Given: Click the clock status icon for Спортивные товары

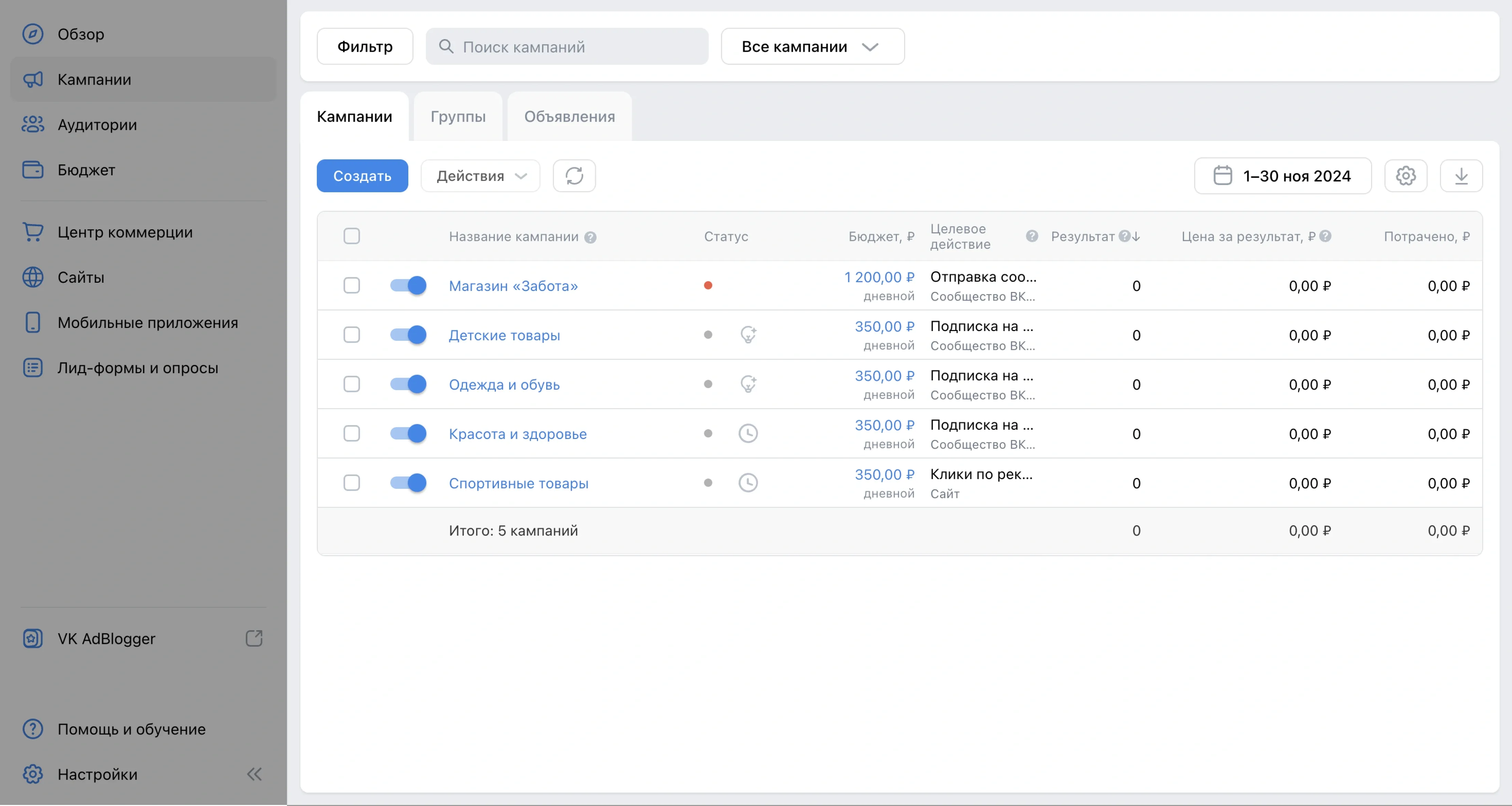Looking at the screenshot, I should click(748, 482).
